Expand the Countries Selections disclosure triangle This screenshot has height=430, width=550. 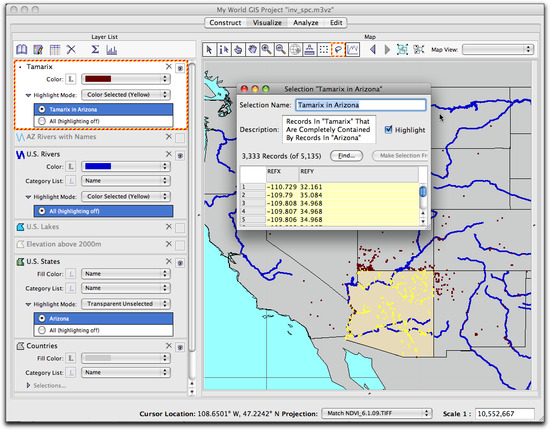(28, 385)
